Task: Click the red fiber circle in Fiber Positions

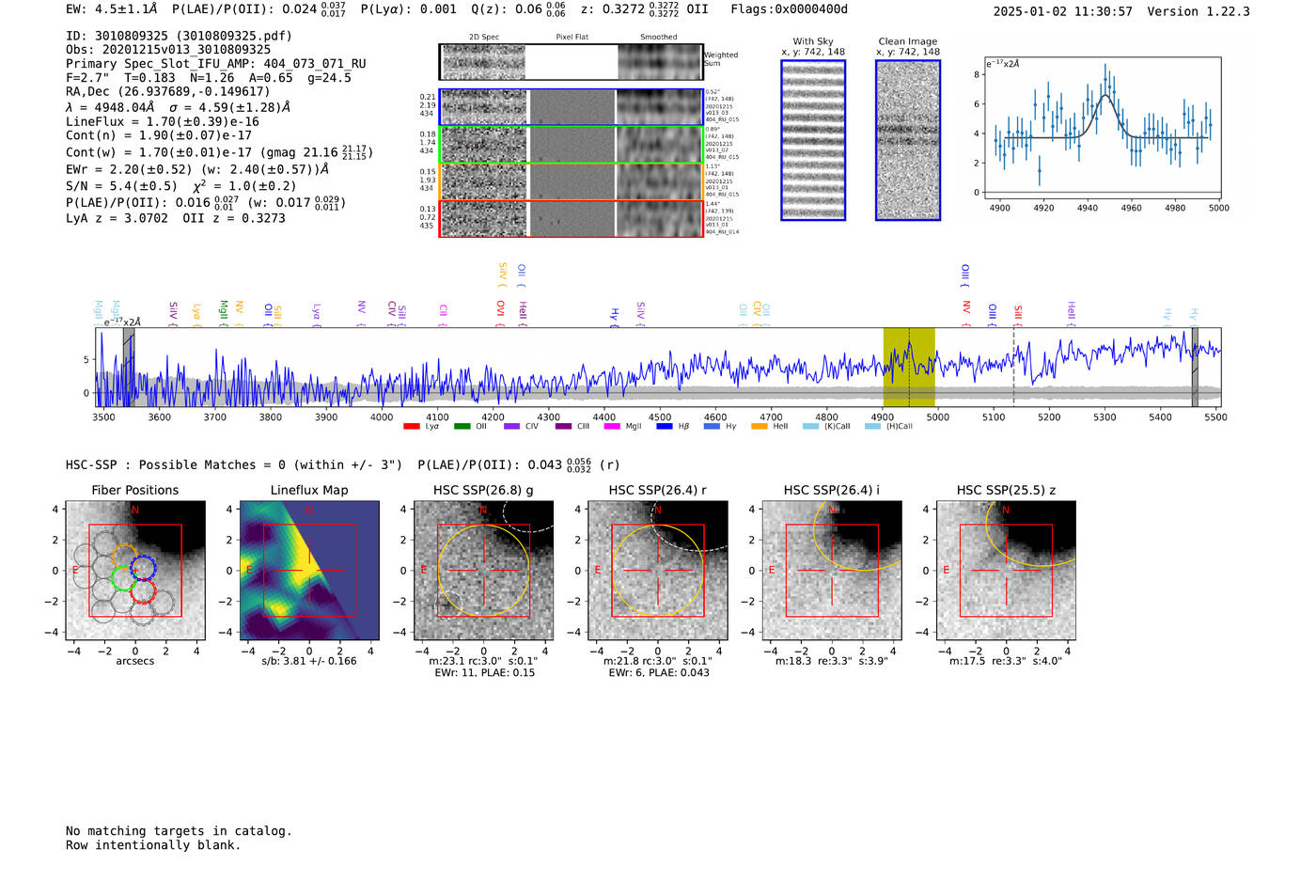Action: point(143,591)
